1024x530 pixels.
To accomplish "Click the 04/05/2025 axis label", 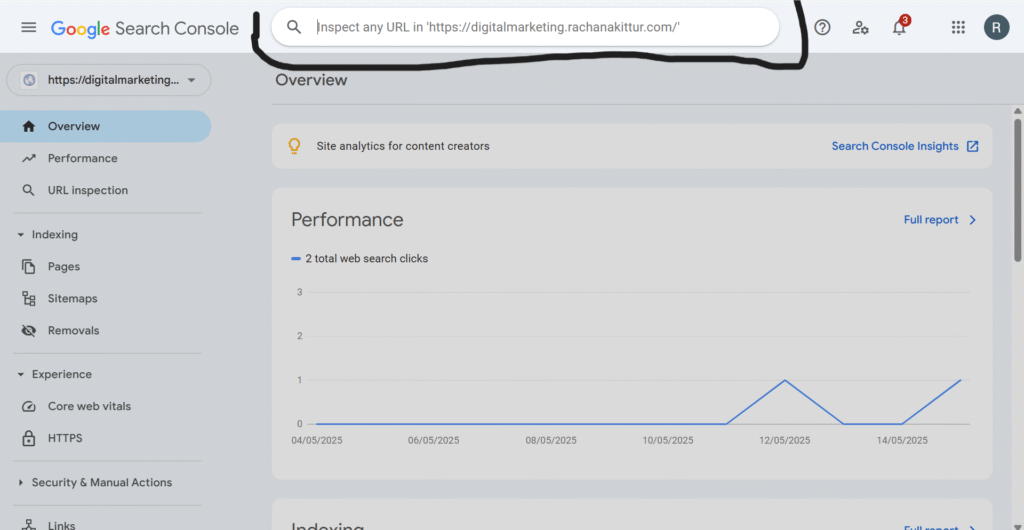I will coord(317,441).
